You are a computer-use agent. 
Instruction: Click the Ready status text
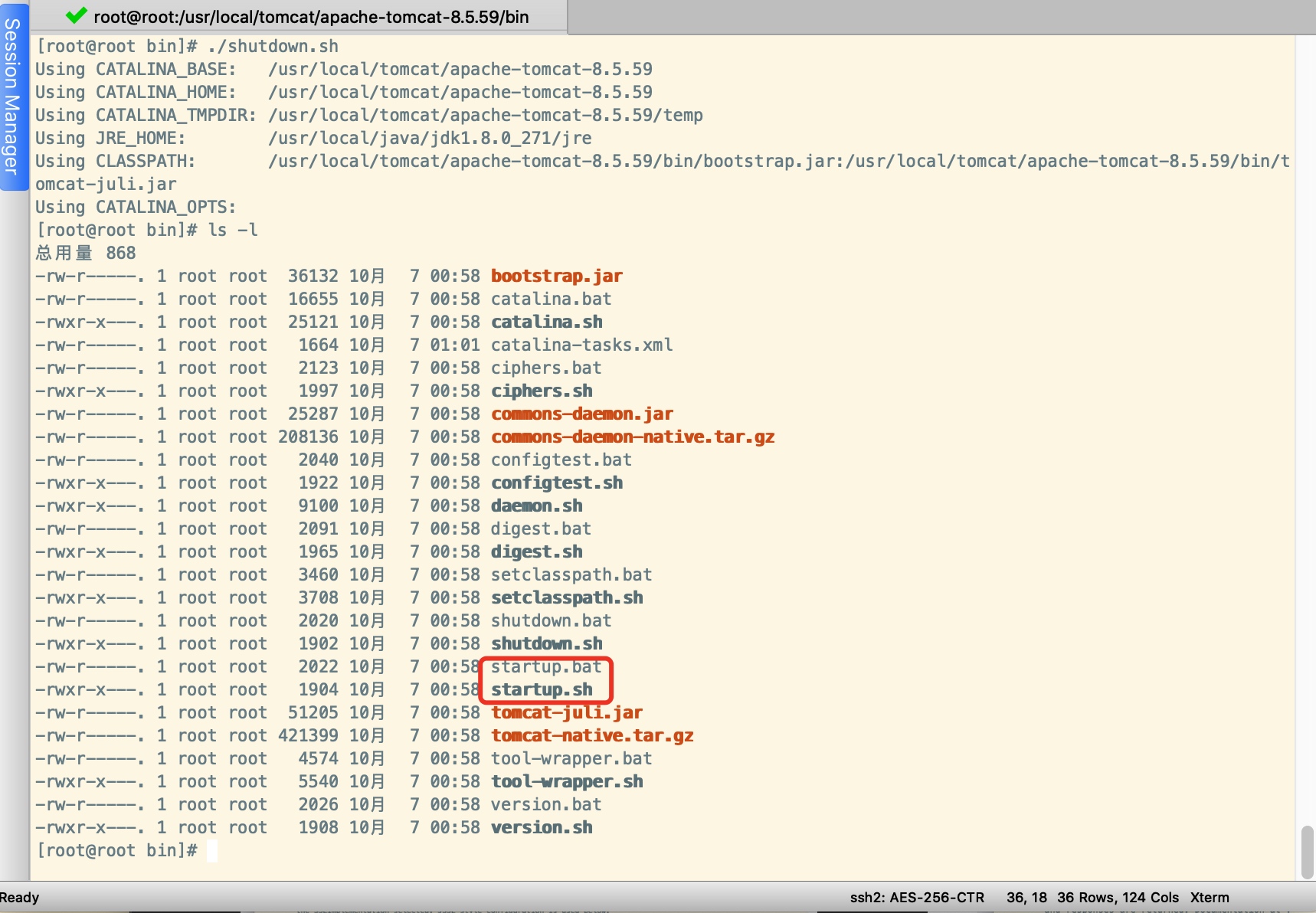pyautogui.click(x=20, y=897)
